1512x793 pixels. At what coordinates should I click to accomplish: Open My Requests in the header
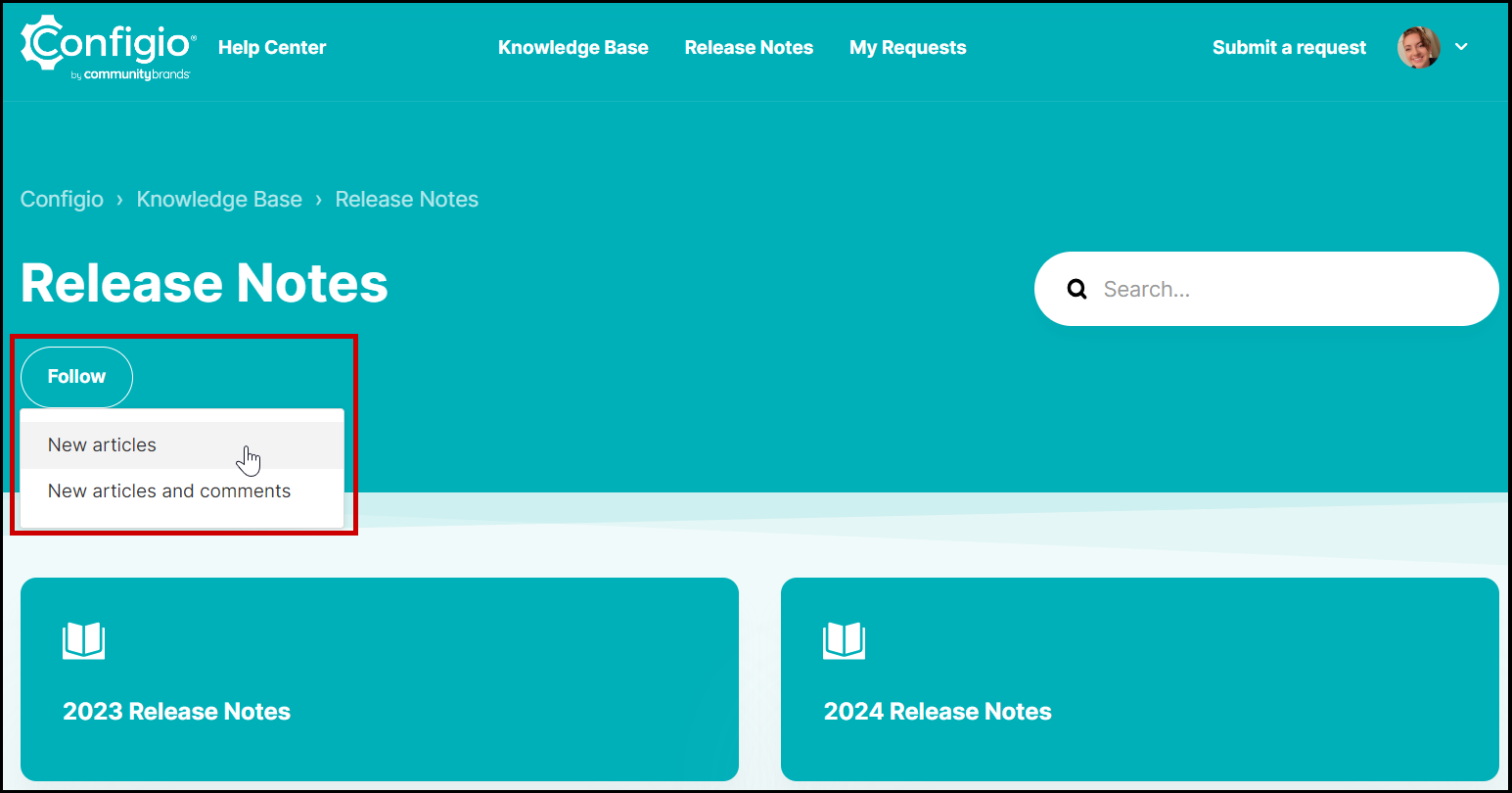tap(908, 47)
